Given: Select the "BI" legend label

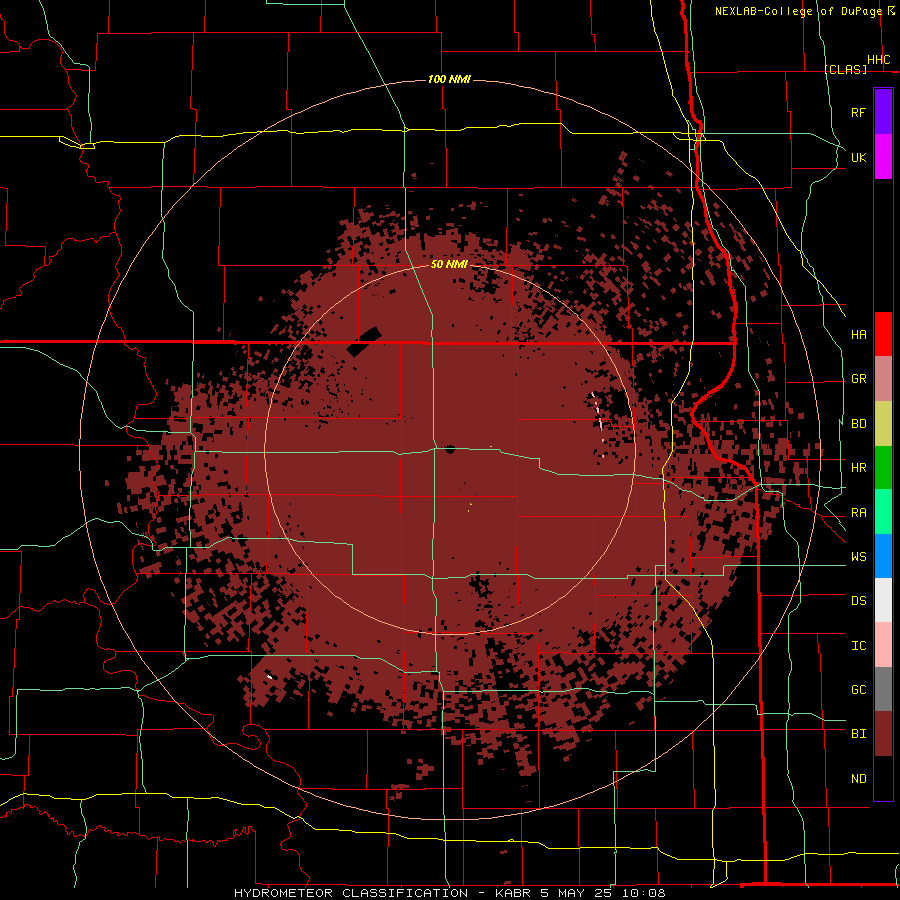Looking at the screenshot, I should click(858, 734).
